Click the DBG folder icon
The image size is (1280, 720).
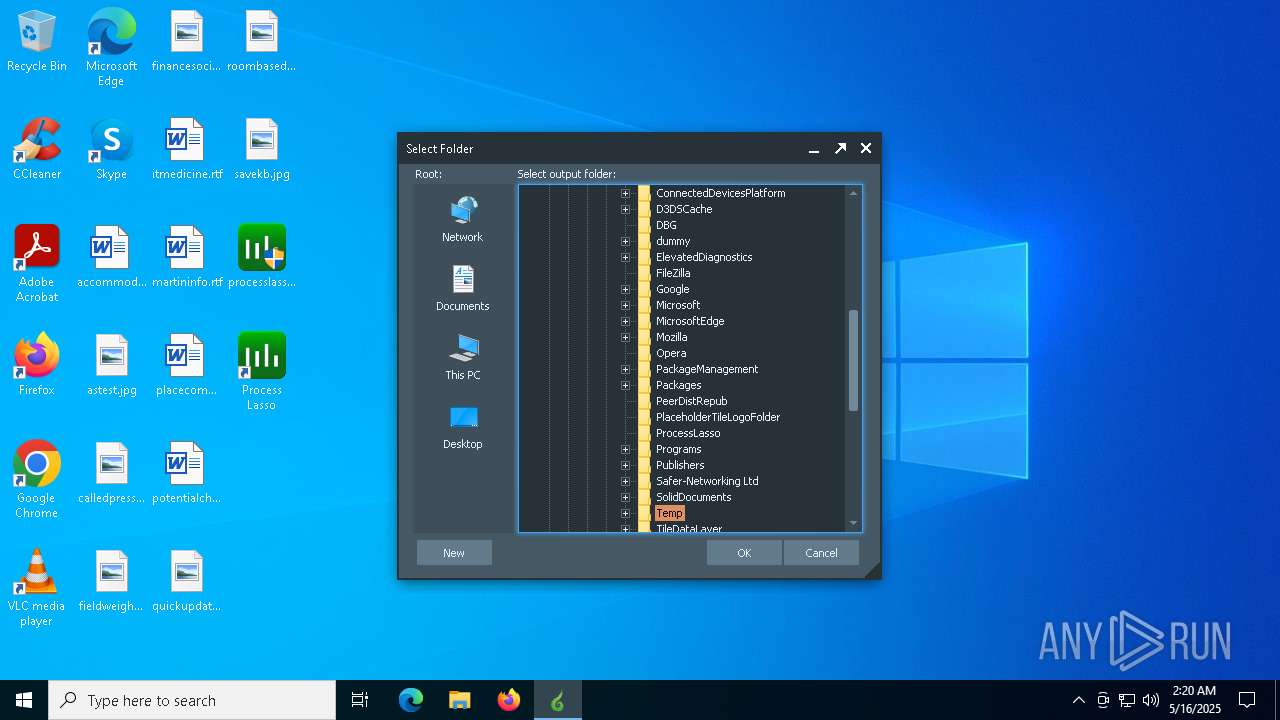coord(645,225)
